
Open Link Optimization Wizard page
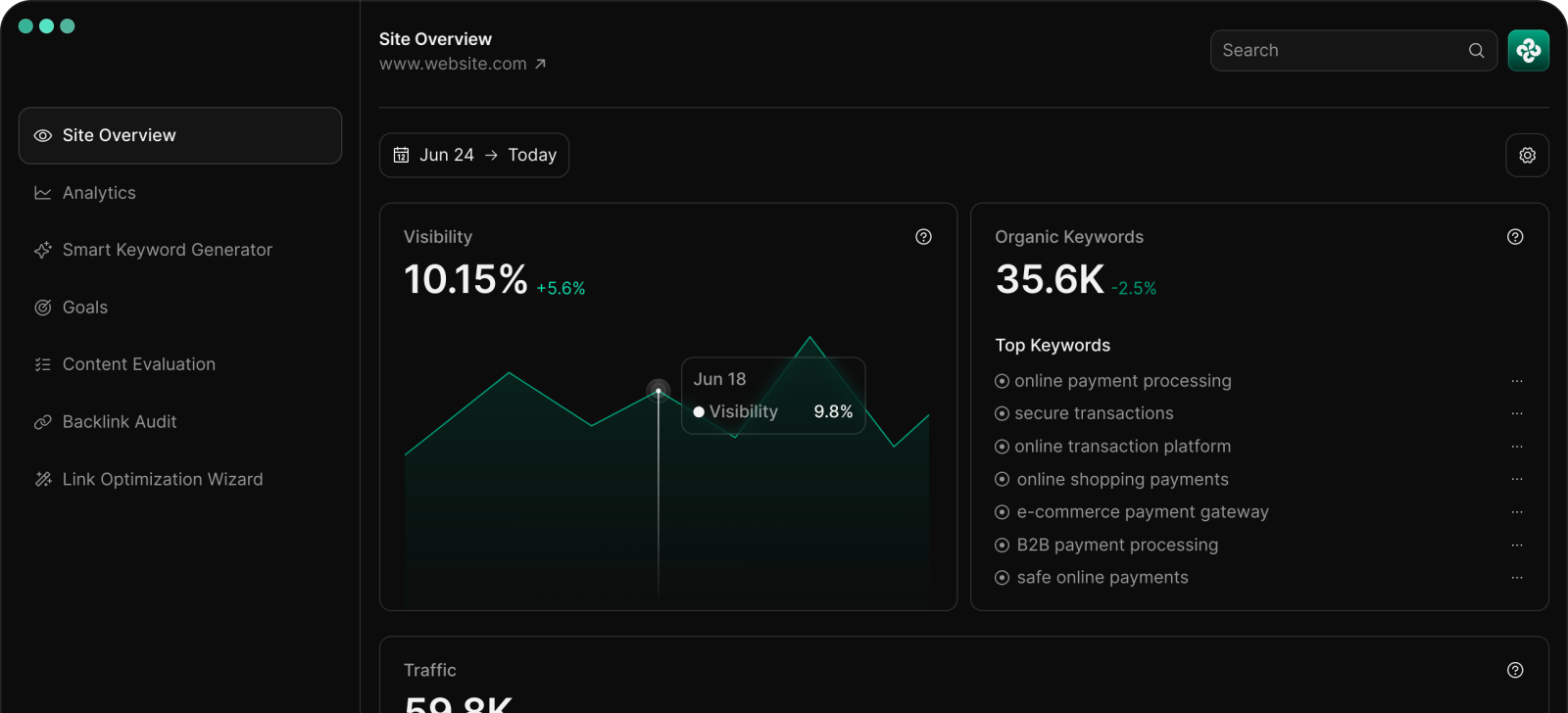[162, 479]
